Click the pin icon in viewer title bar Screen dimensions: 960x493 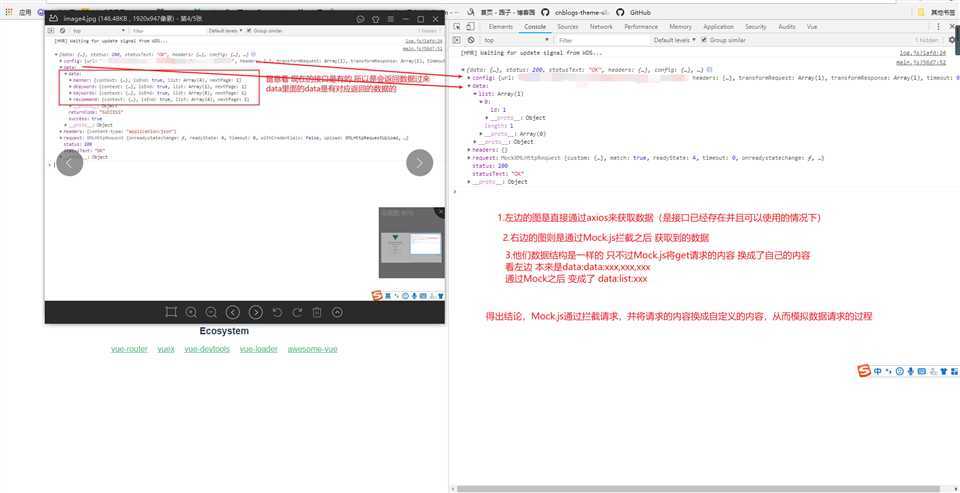[377, 20]
